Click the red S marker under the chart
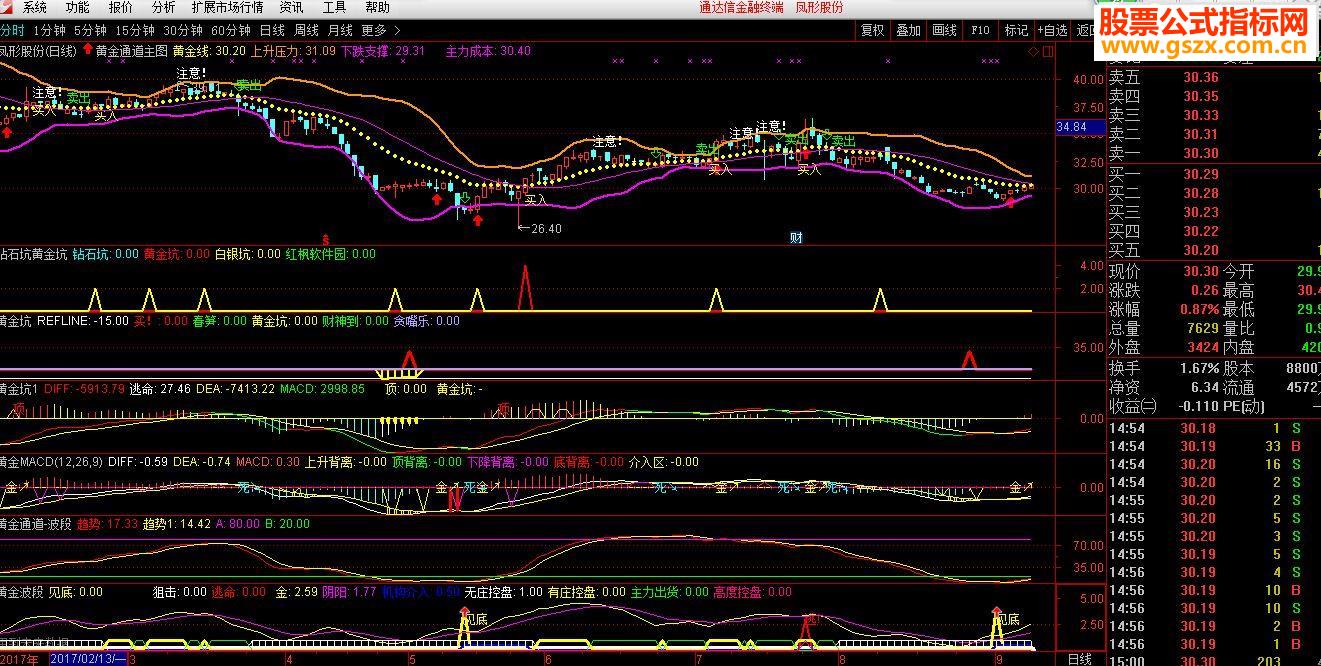The image size is (1321, 666). 326,239
